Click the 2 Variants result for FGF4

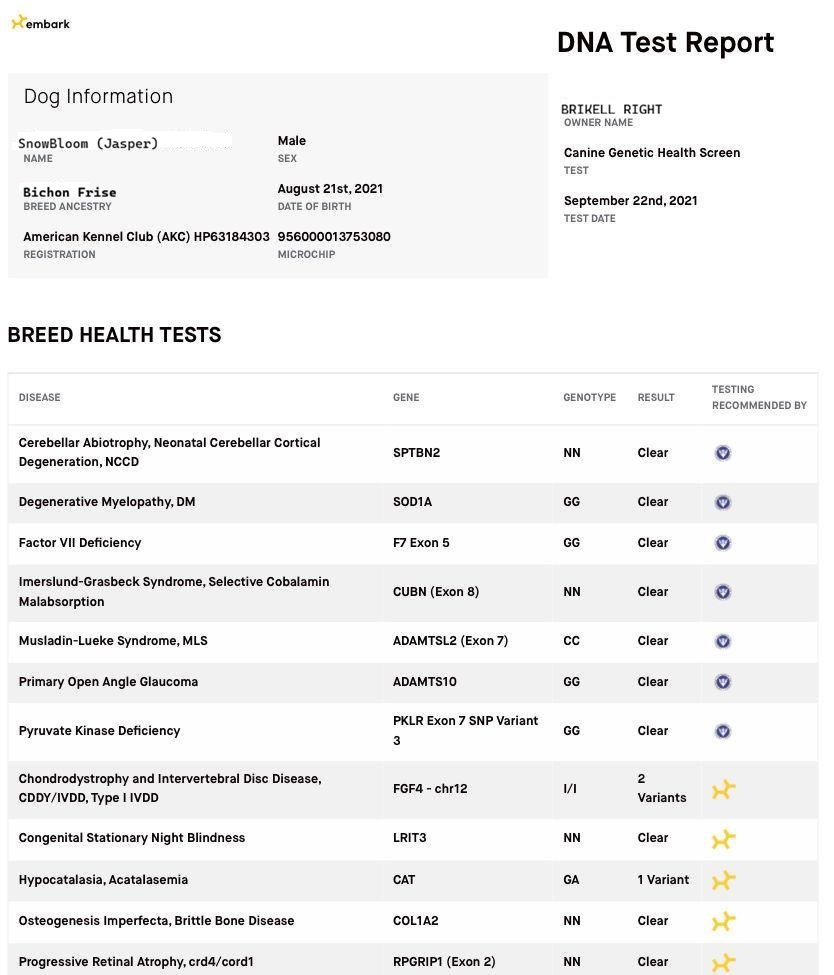pos(661,788)
